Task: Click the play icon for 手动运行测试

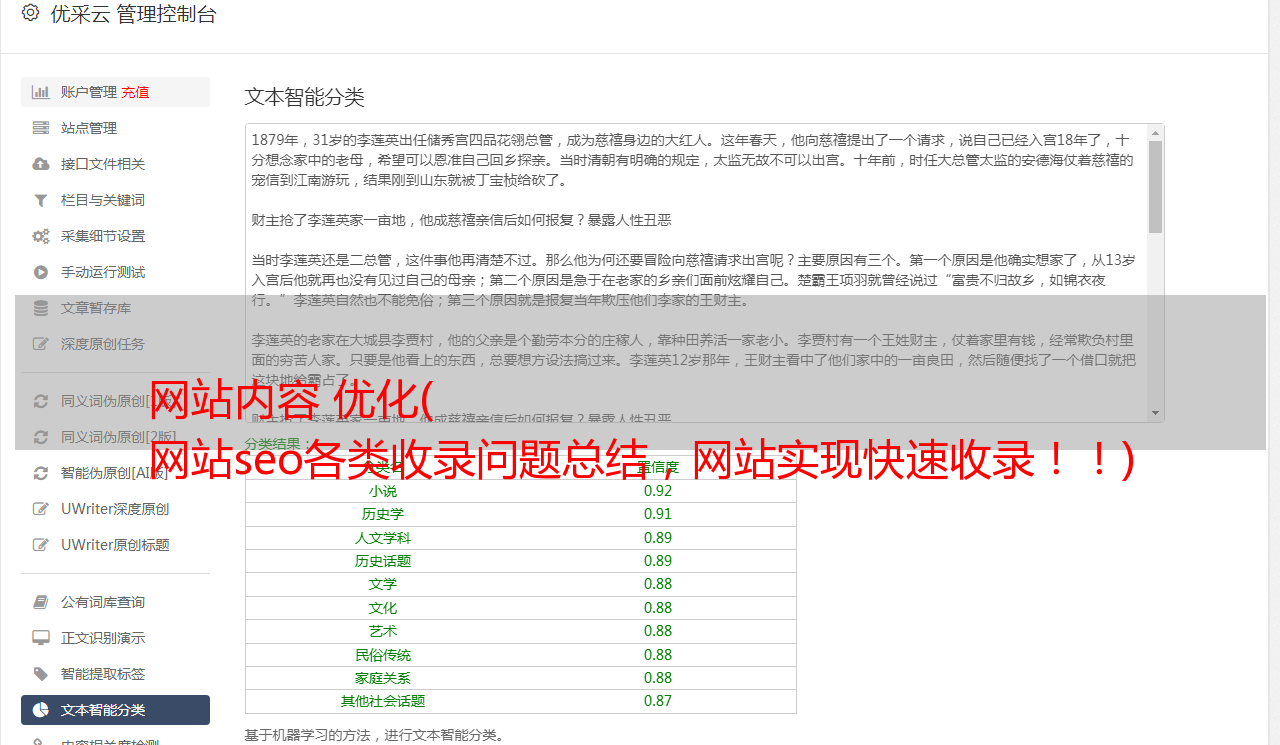Action: click(x=41, y=272)
